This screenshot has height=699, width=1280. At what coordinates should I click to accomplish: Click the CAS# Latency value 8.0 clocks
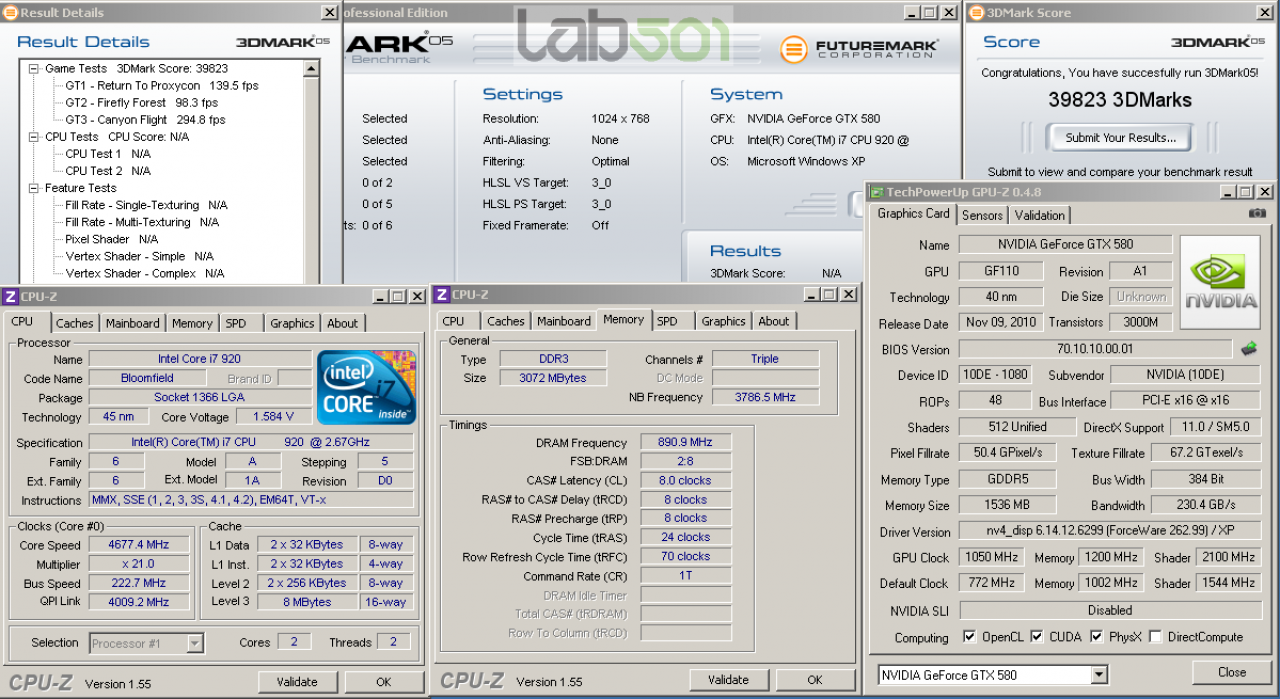(x=685, y=481)
